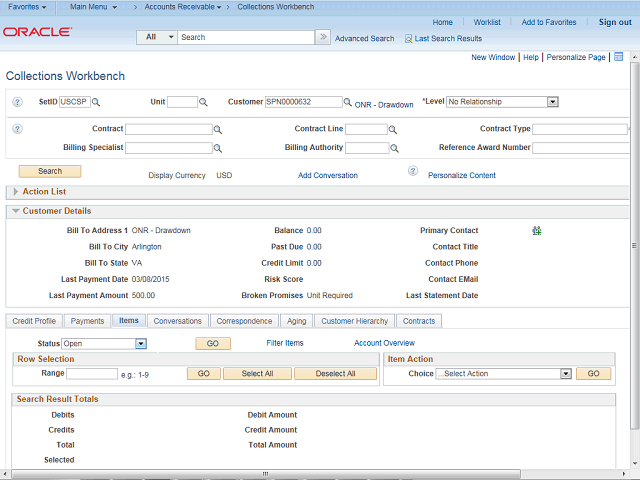
Task: Collapse the Customer Details section
Action: [14, 211]
